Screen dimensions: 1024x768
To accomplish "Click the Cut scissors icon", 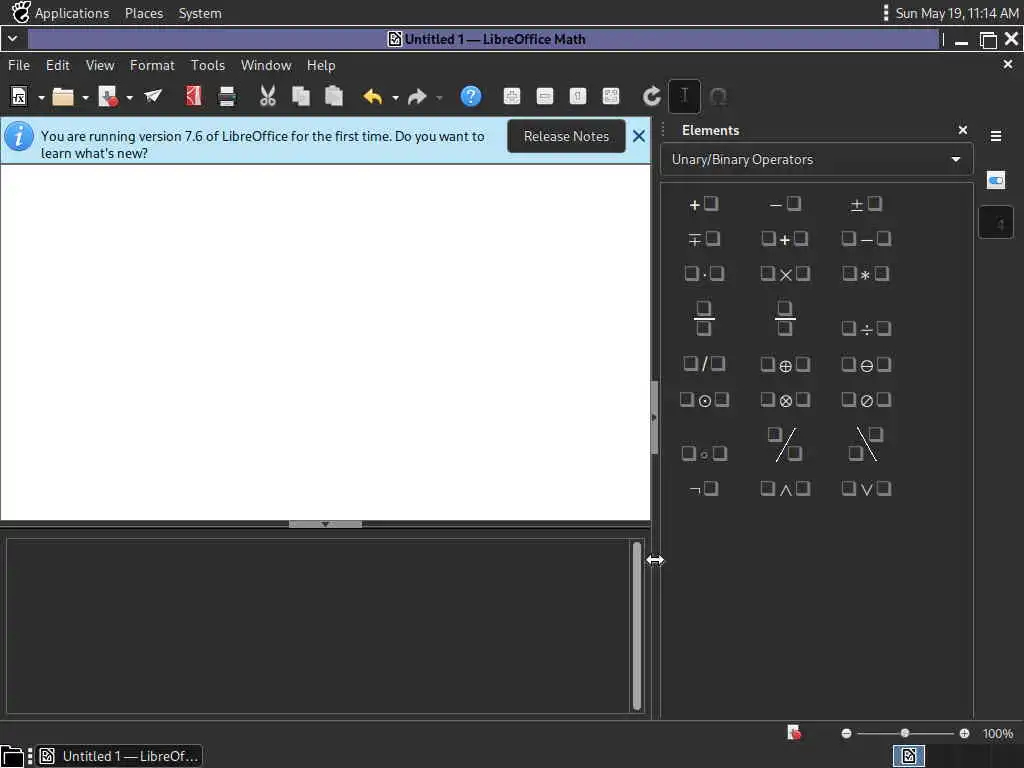I will click(268, 97).
